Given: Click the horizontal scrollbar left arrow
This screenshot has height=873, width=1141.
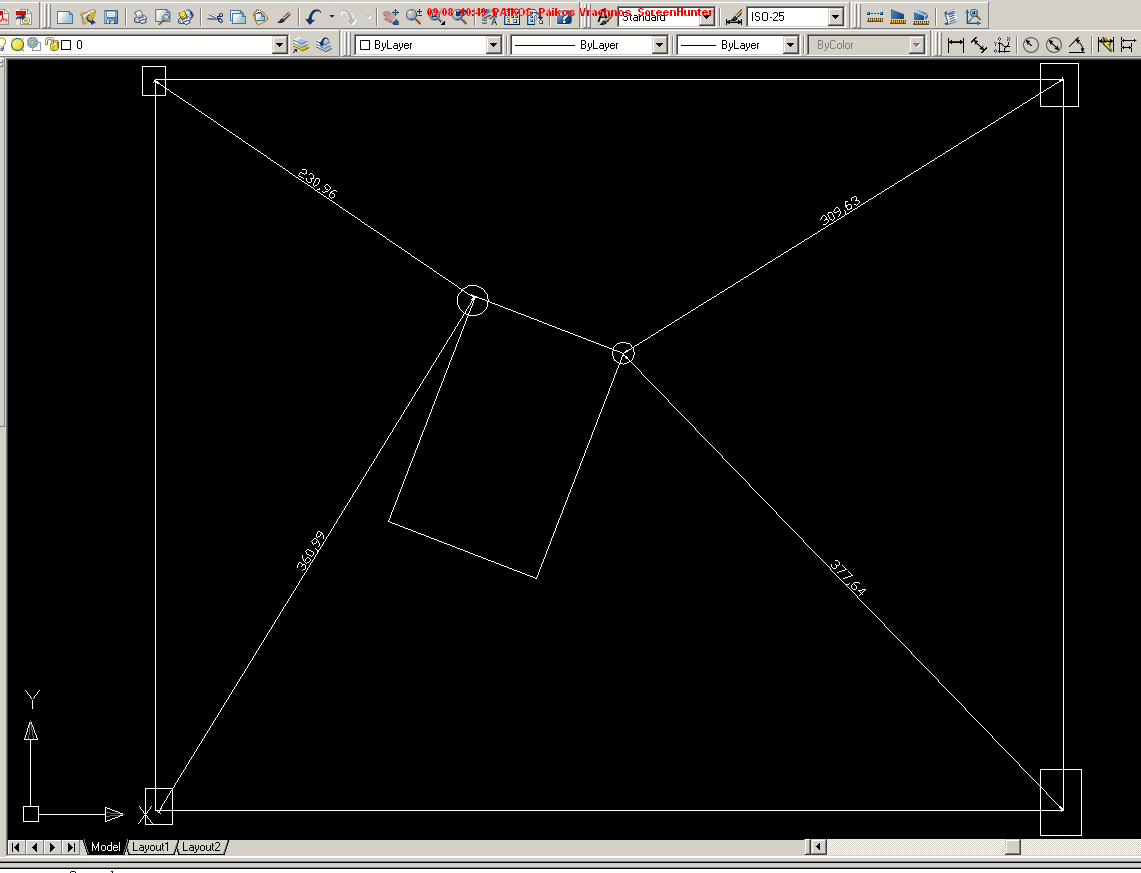Looking at the screenshot, I should pyautogui.click(x=818, y=847).
